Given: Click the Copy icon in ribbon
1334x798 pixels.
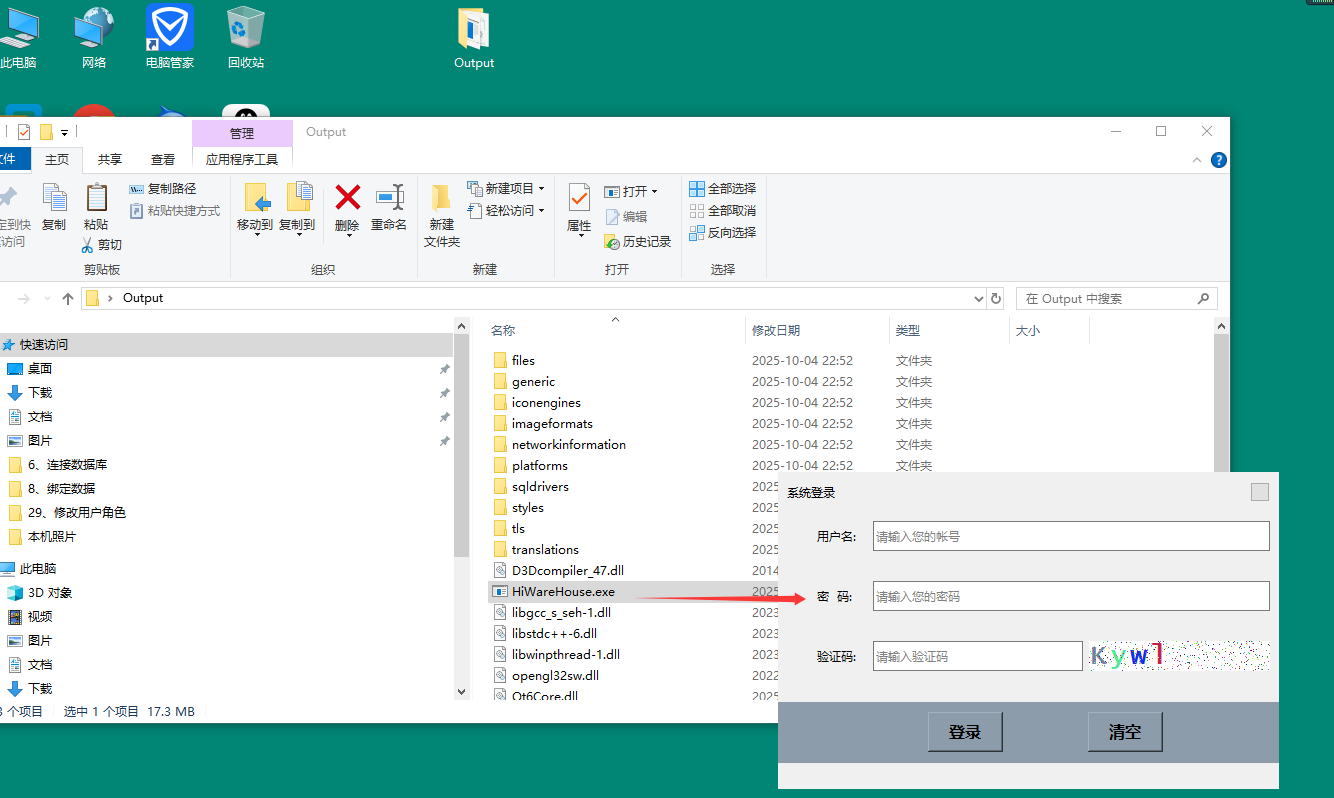Looking at the screenshot, I should [x=54, y=198].
